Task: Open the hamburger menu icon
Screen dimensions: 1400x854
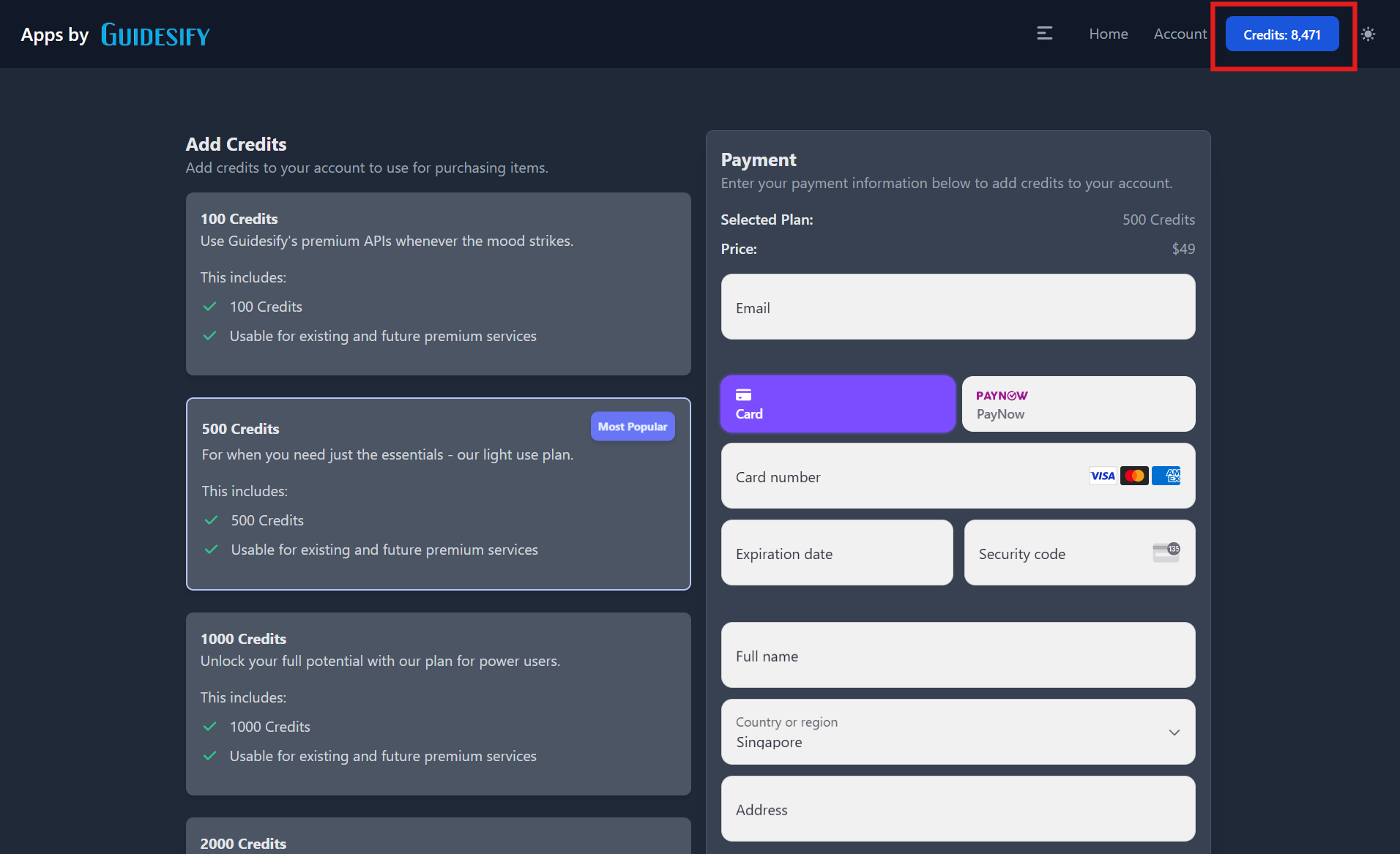Action: click(x=1044, y=34)
